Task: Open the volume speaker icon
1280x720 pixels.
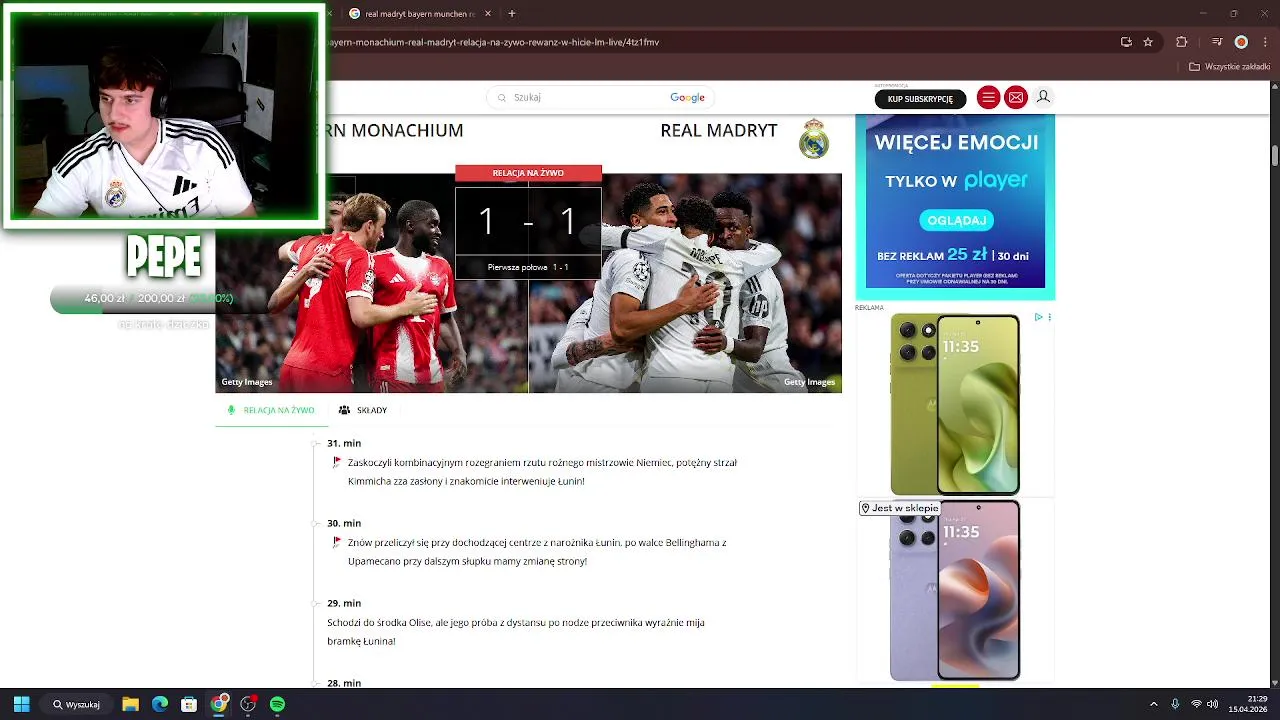Action: click(1212, 704)
